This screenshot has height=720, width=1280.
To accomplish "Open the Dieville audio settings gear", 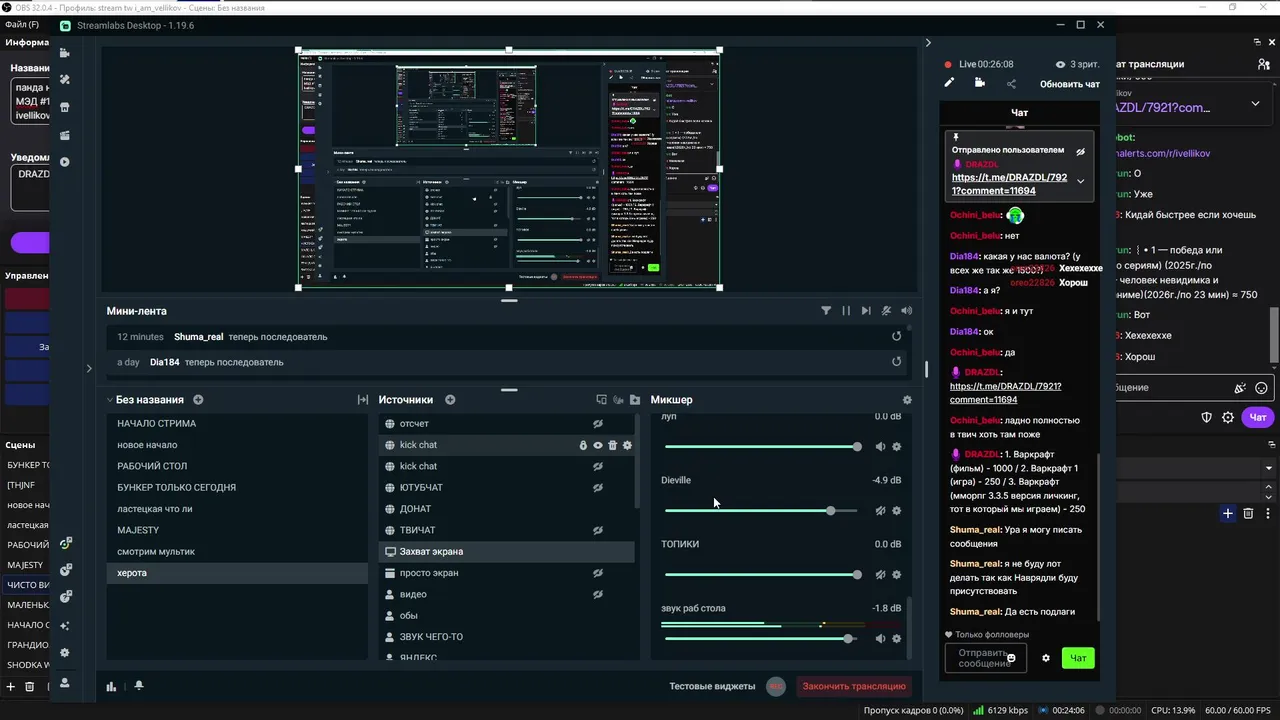I will click(896, 510).
